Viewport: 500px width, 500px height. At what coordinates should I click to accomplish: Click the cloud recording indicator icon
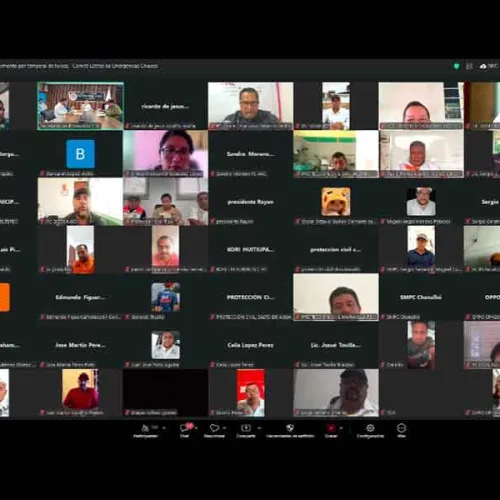[x=483, y=66]
